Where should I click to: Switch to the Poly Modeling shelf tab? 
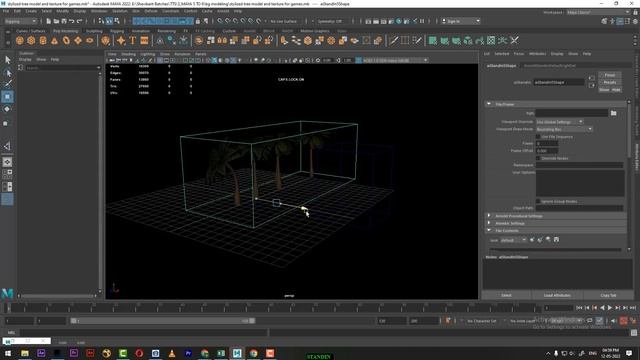click(x=65, y=31)
